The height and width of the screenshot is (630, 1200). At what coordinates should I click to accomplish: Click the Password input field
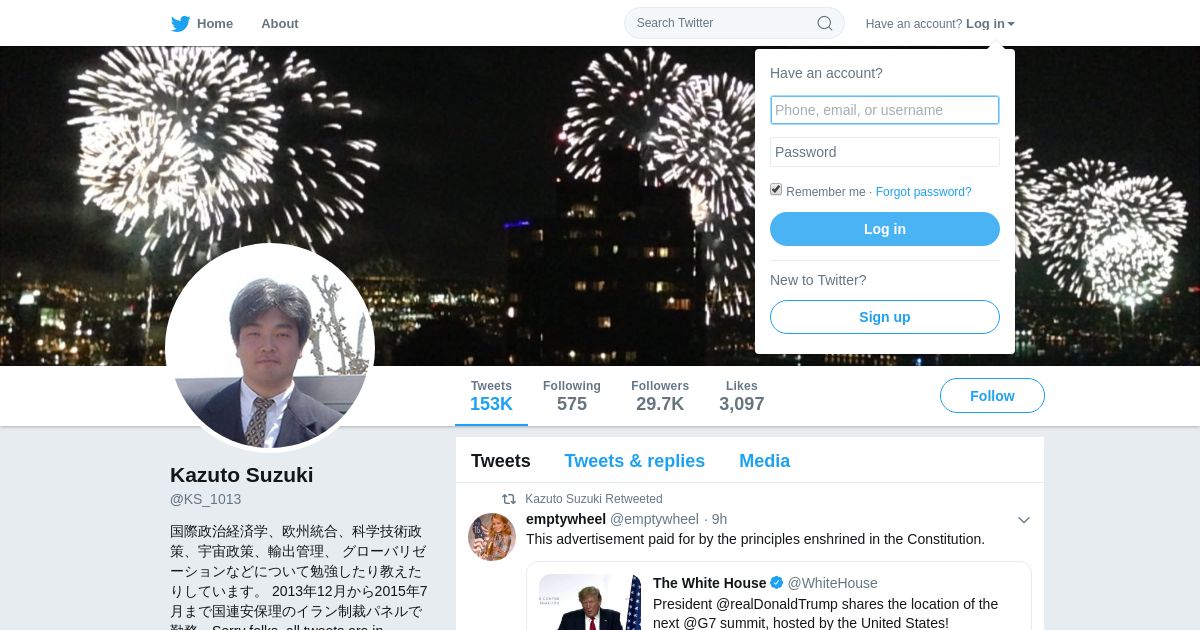tap(885, 152)
